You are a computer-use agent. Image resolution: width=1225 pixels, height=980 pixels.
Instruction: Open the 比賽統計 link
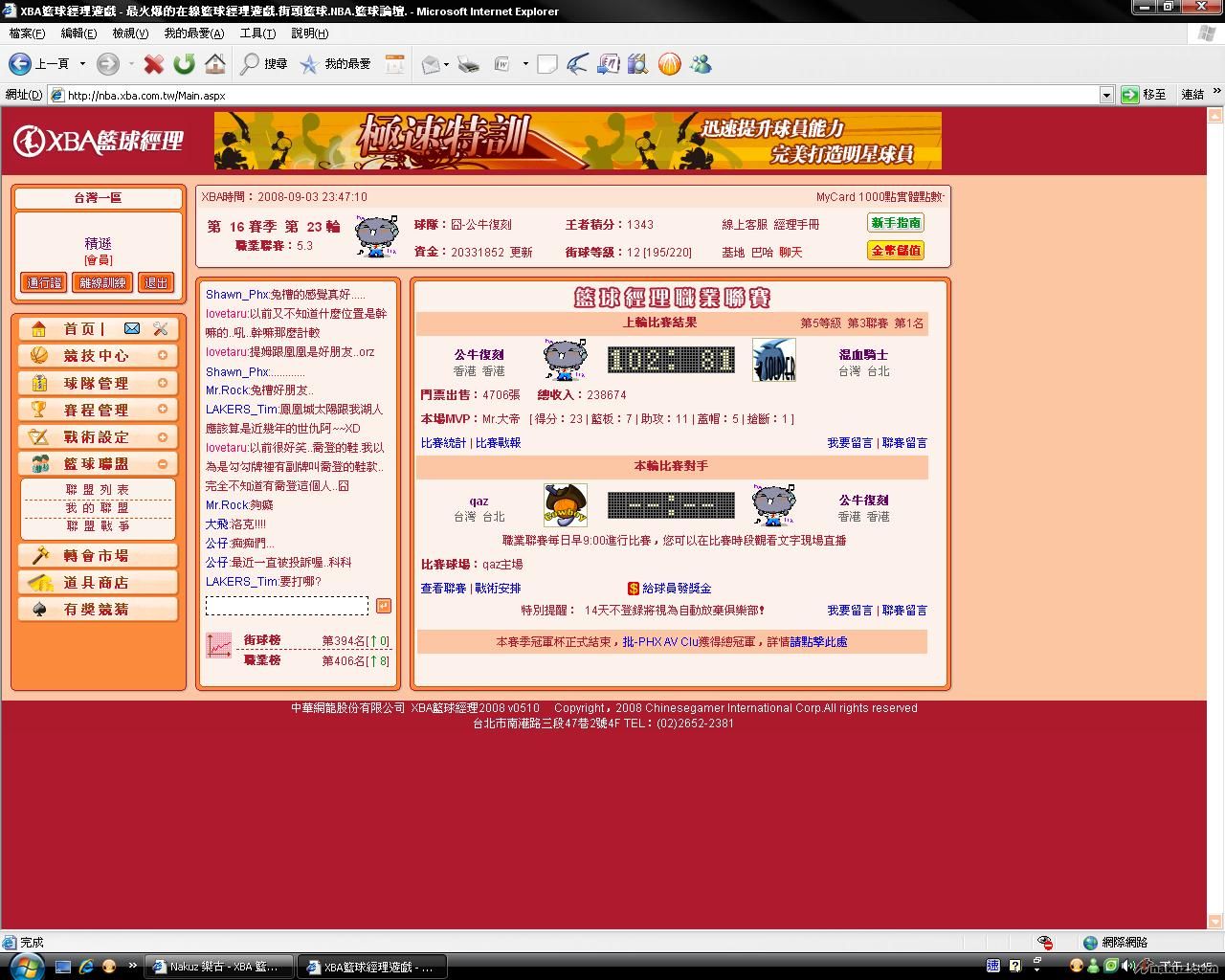pyautogui.click(x=443, y=443)
